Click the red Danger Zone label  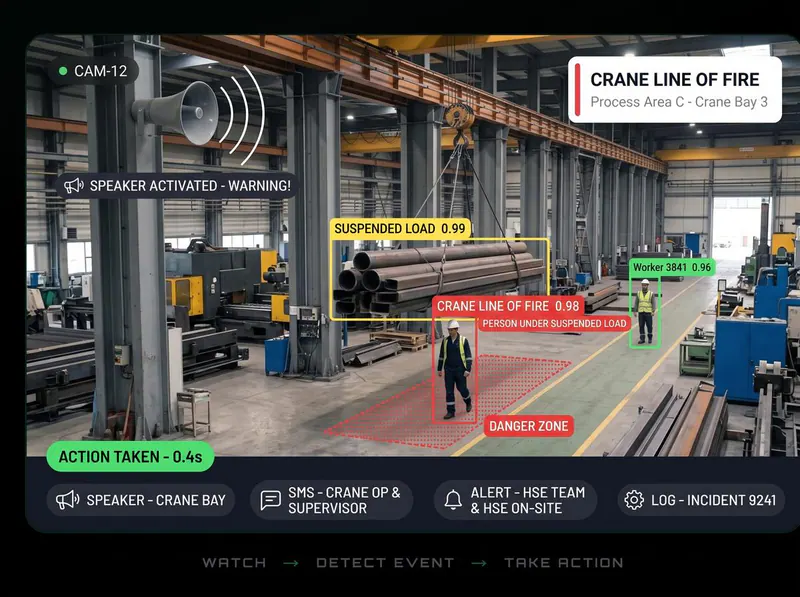pos(529,426)
